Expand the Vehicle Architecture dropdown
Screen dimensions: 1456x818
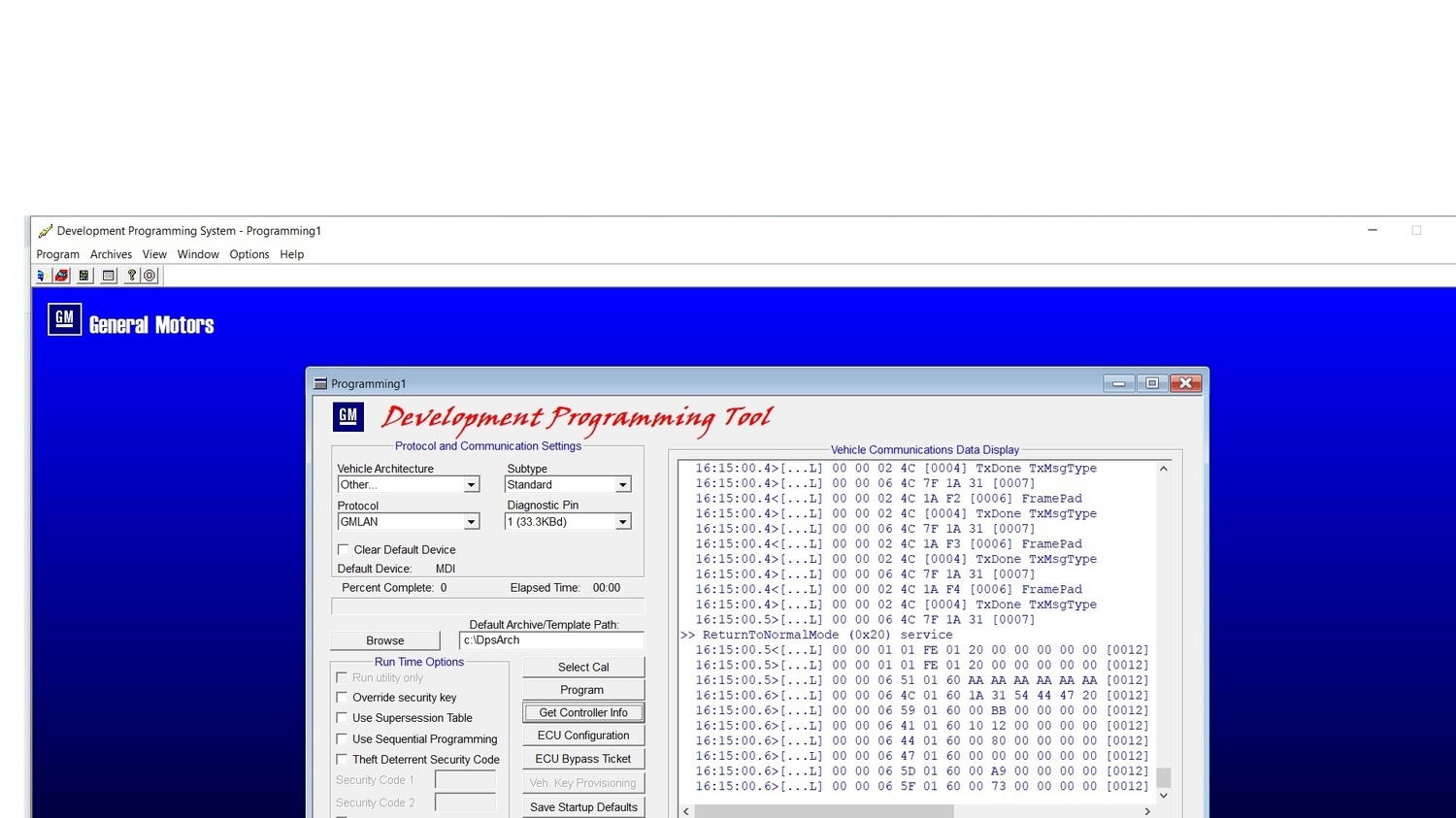[471, 484]
